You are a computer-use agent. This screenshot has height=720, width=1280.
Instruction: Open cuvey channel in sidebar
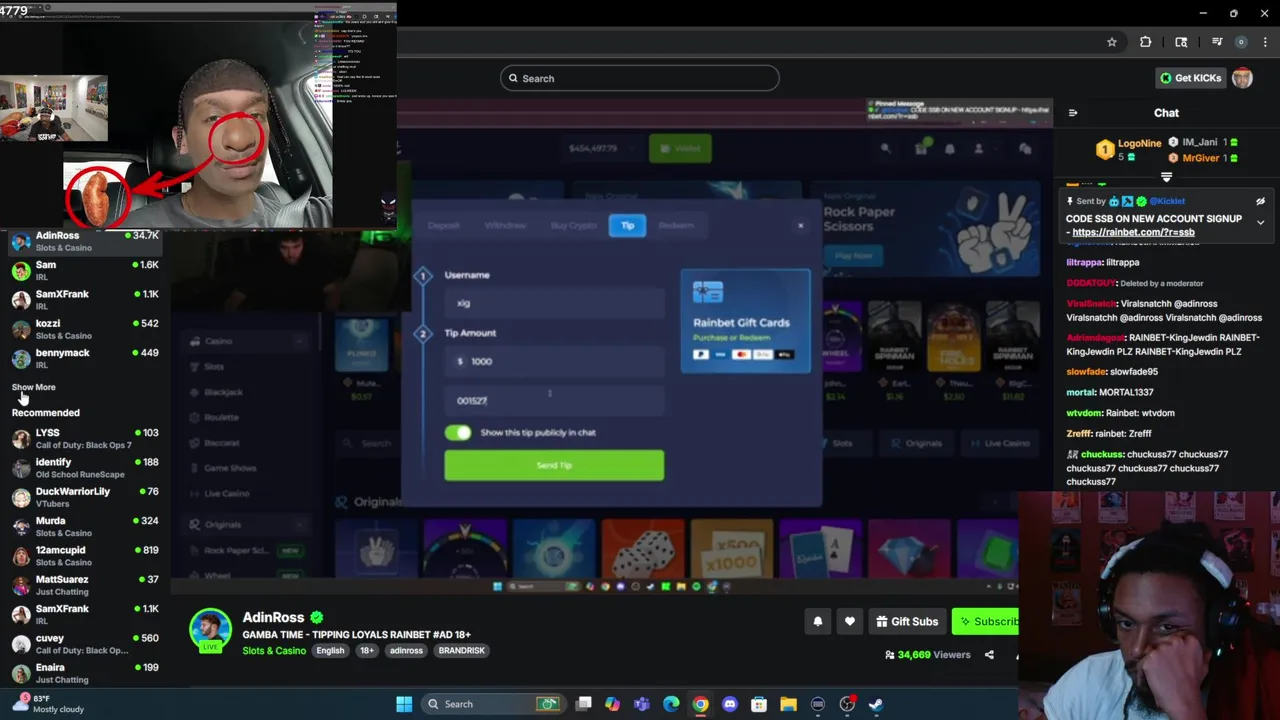(85, 643)
